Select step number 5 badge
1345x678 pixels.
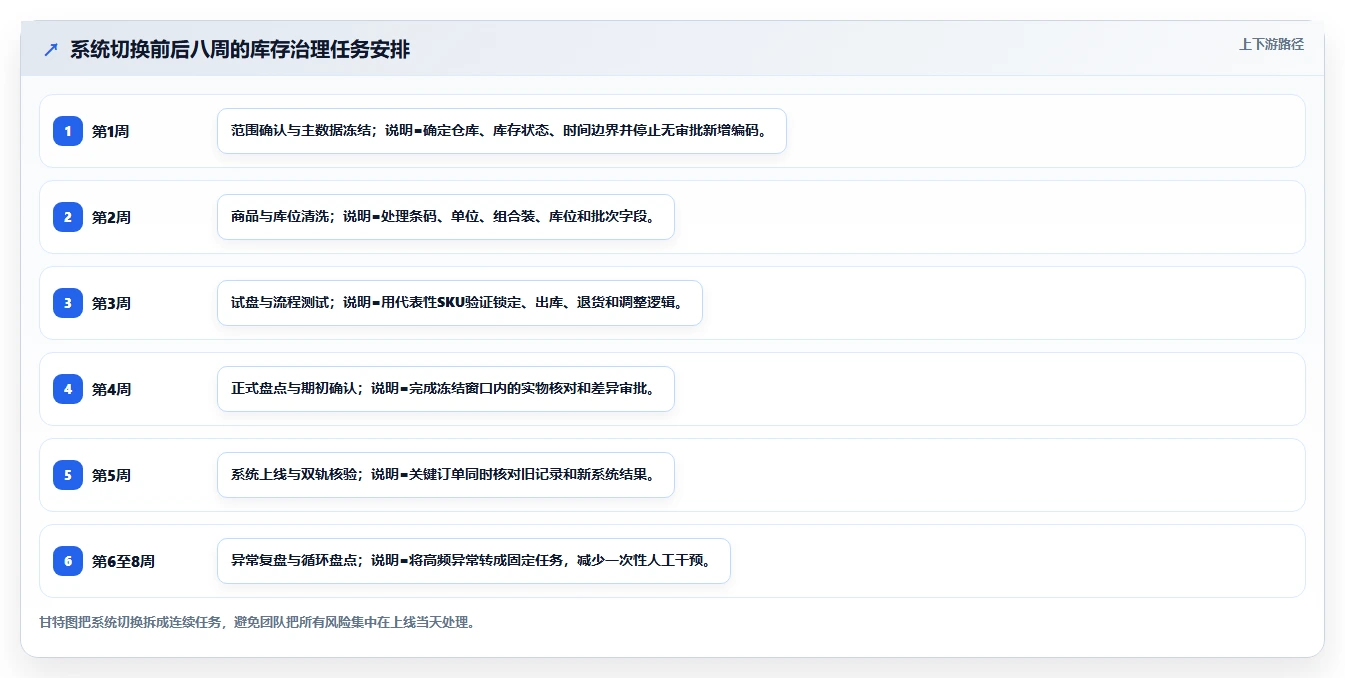click(x=68, y=475)
